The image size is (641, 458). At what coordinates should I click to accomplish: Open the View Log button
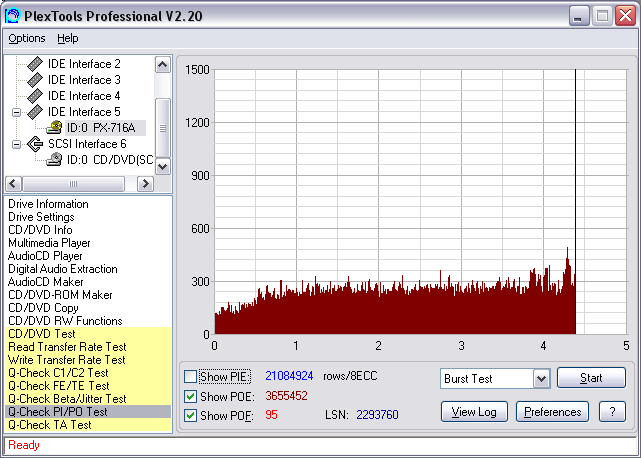(x=474, y=412)
